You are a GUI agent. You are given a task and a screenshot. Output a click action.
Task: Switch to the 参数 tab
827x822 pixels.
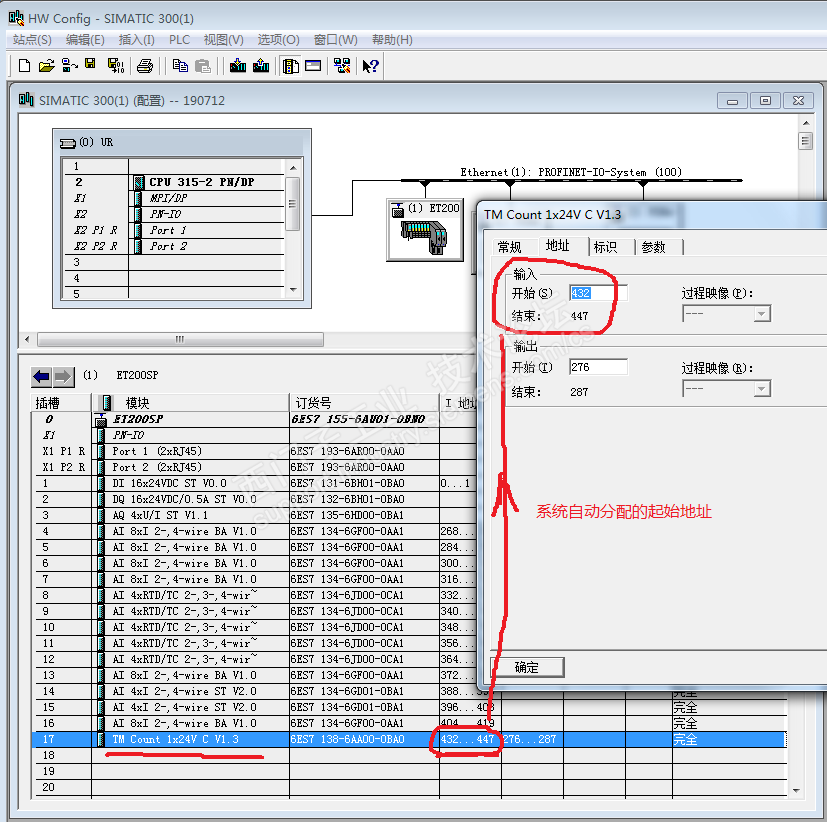[653, 247]
